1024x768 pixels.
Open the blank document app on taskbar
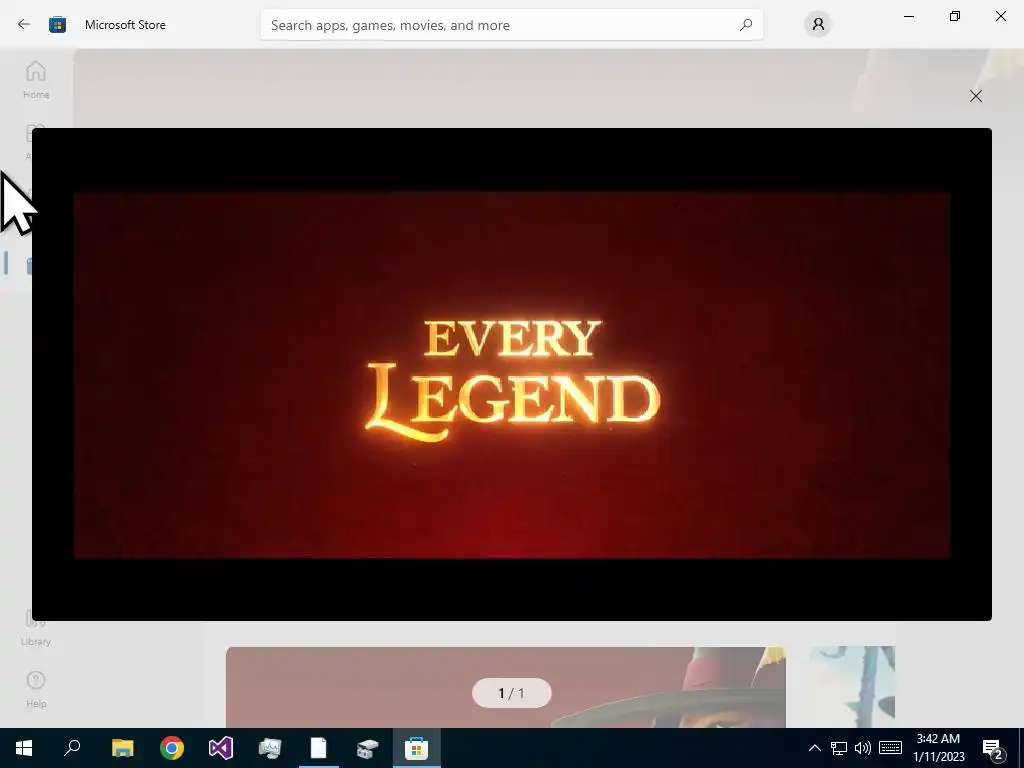(319, 748)
